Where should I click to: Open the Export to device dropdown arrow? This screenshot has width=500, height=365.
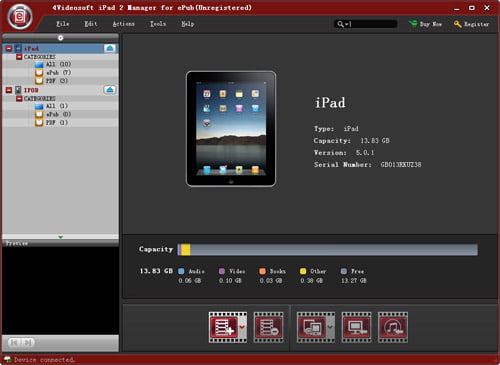coord(330,327)
